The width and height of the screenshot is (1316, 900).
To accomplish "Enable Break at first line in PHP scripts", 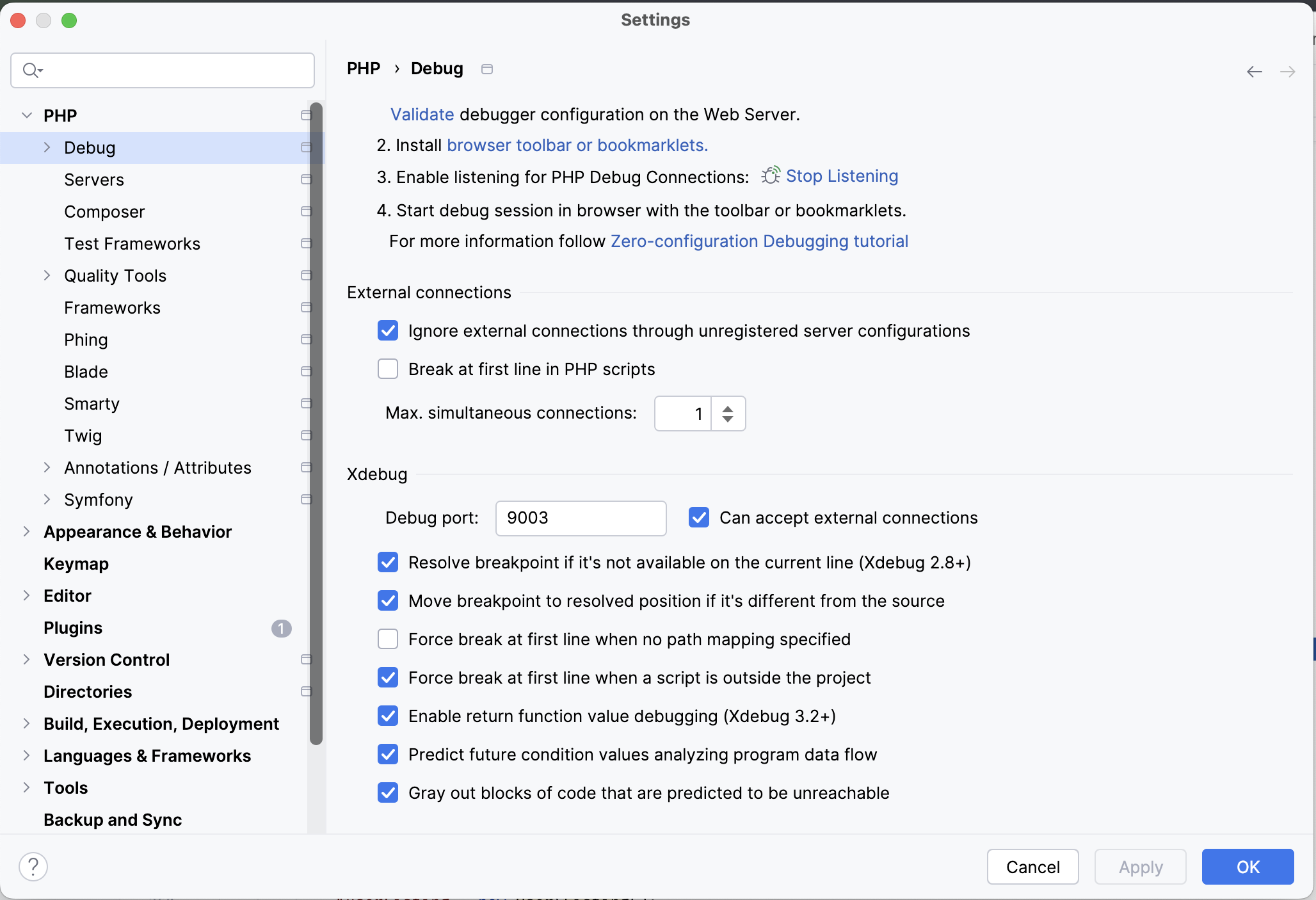I will click(388, 369).
